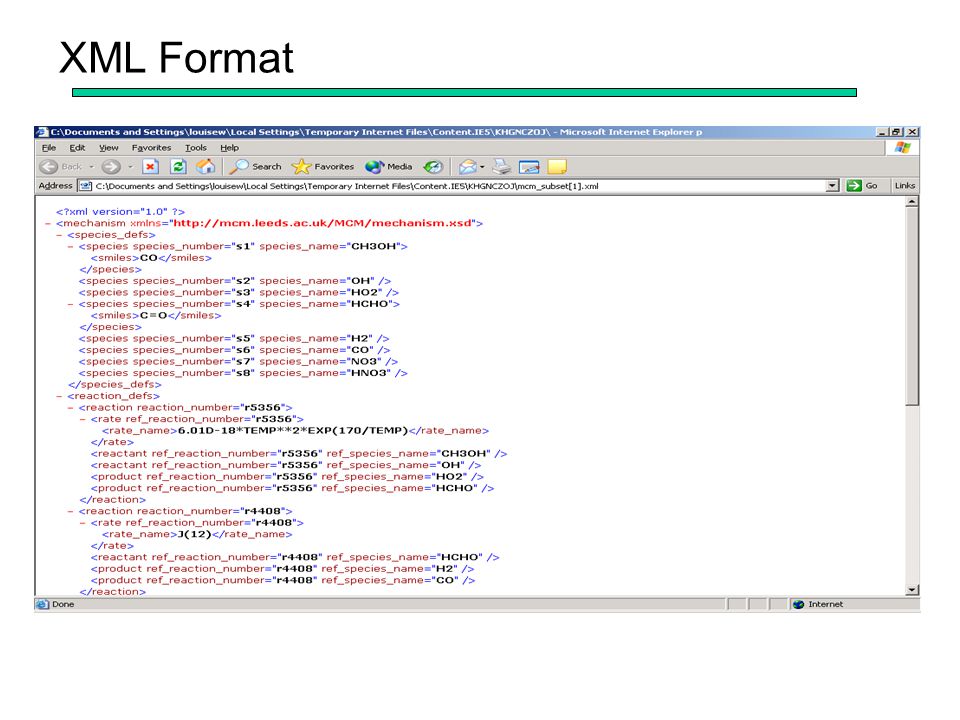The height and width of the screenshot is (720, 960).
Task: Click the page icon in the Address bar
Action: tap(86, 186)
